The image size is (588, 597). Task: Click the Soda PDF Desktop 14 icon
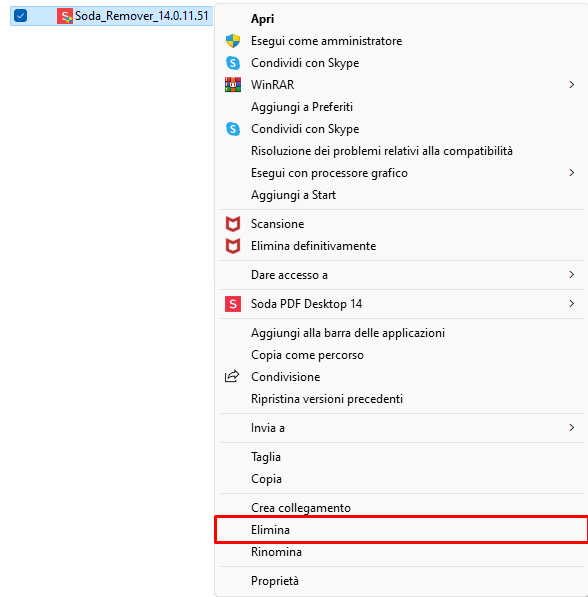click(x=233, y=304)
